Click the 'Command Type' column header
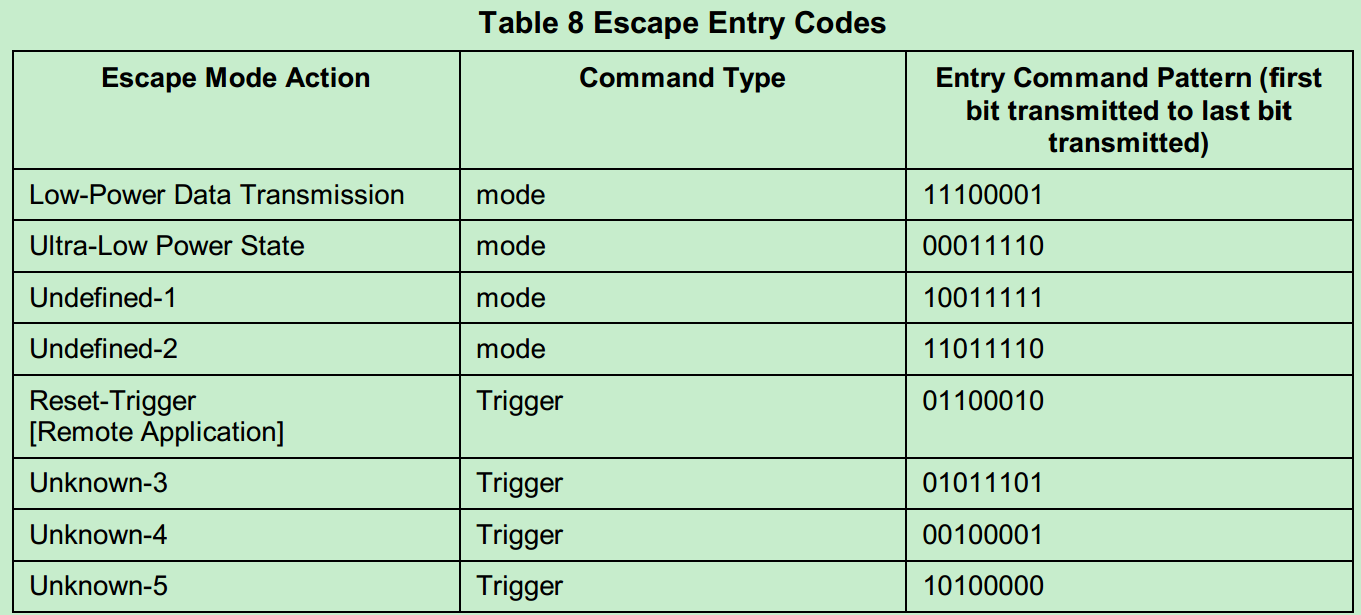Image resolution: width=1361 pixels, height=615 pixels. pos(682,79)
